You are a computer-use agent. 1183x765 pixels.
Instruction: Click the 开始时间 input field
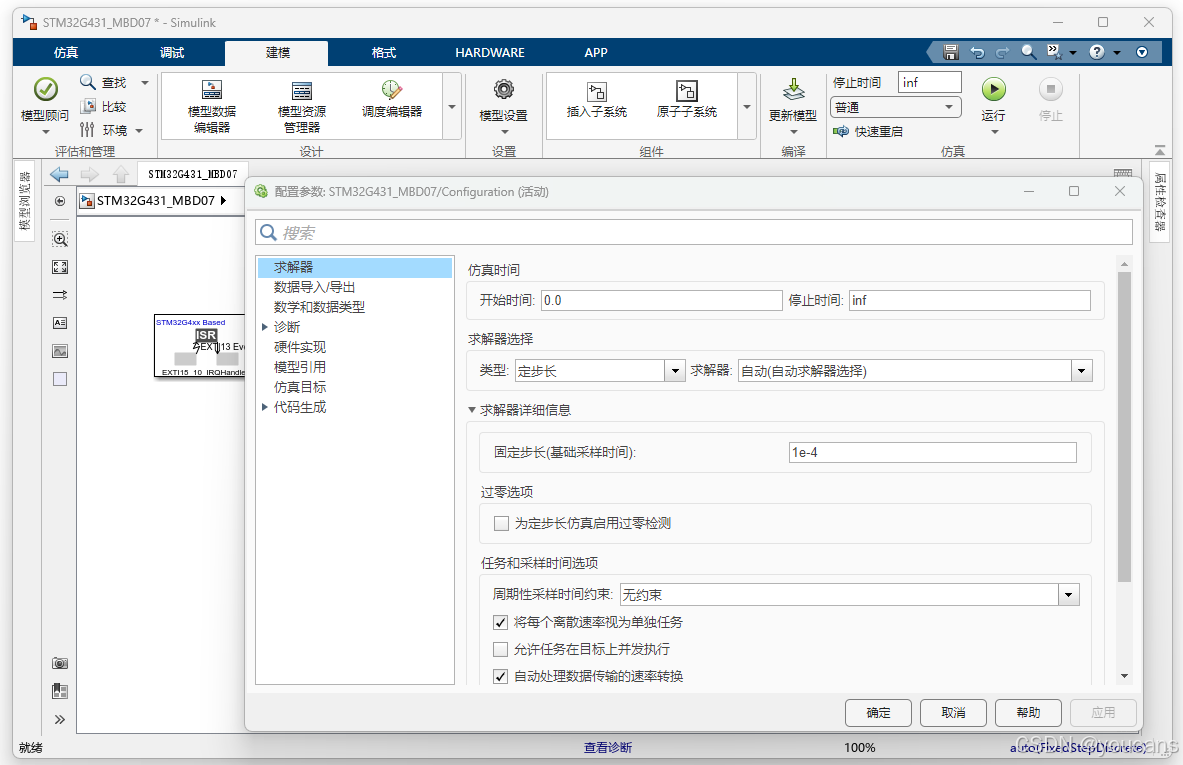[x=662, y=300]
